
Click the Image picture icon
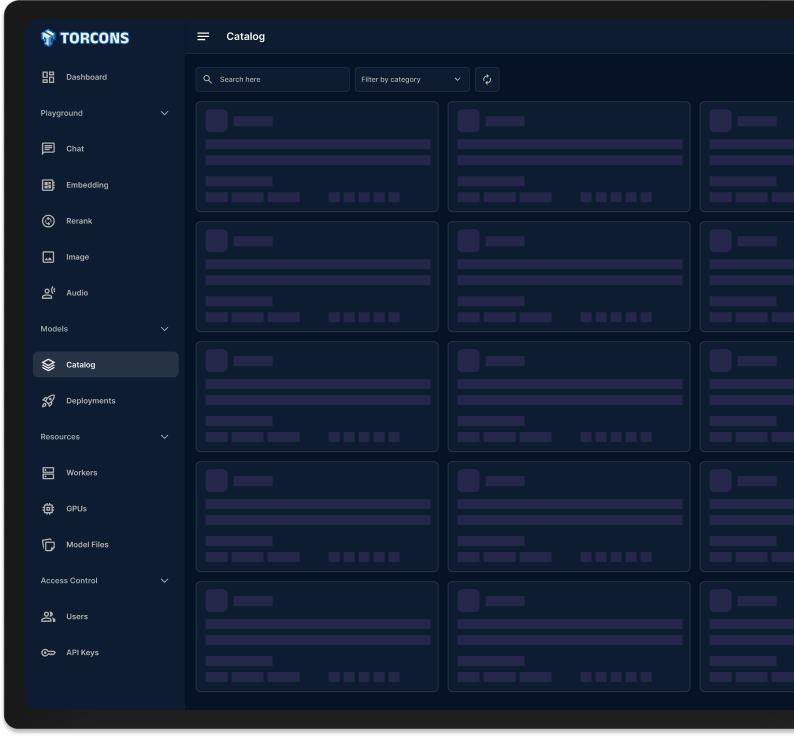coord(48,257)
